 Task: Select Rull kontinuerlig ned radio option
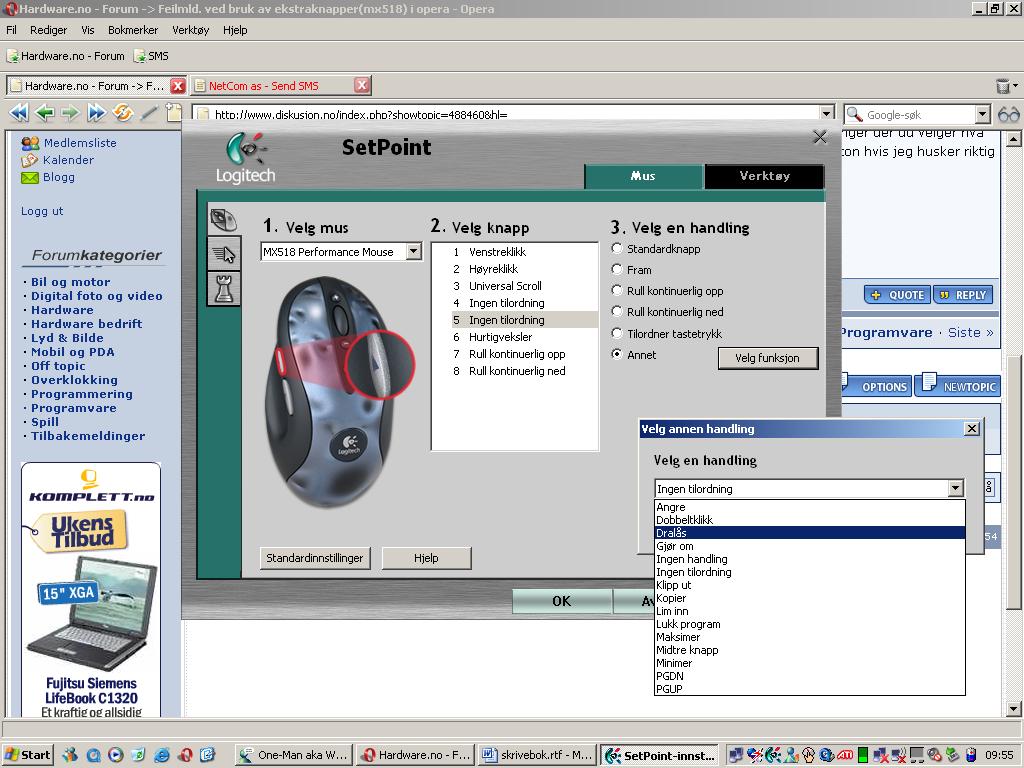[x=616, y=311]
